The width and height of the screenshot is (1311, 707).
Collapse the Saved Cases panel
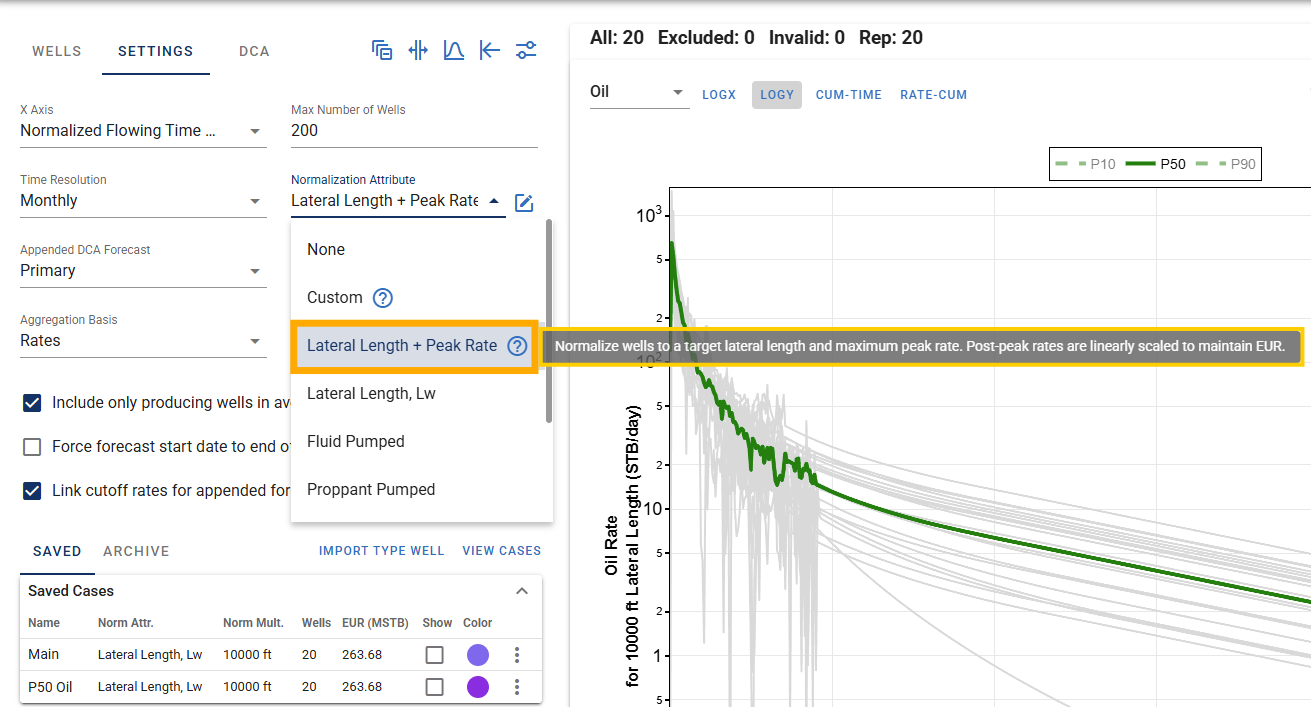(522, 591)
